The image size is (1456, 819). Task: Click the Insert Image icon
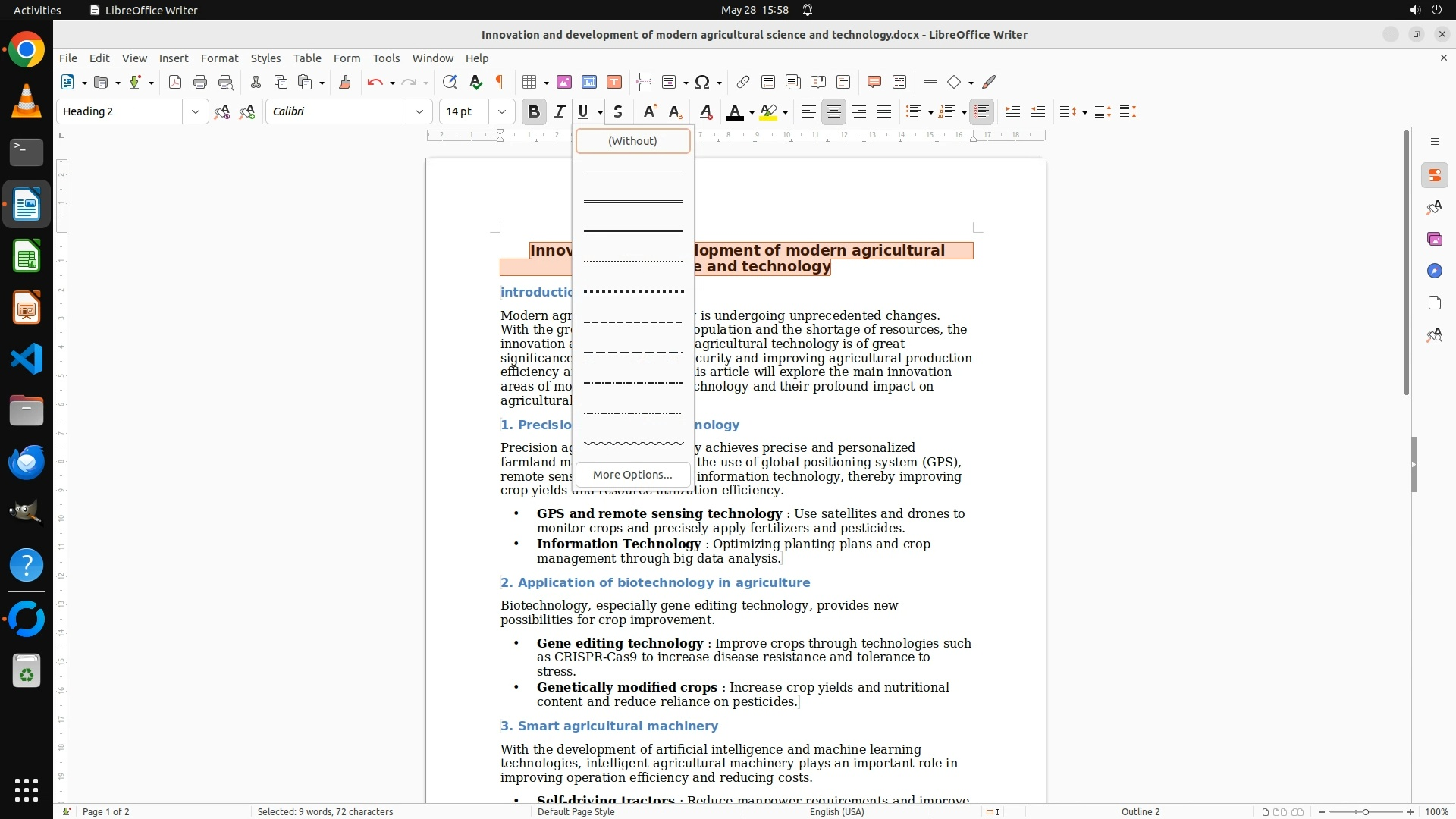(563, 82)
